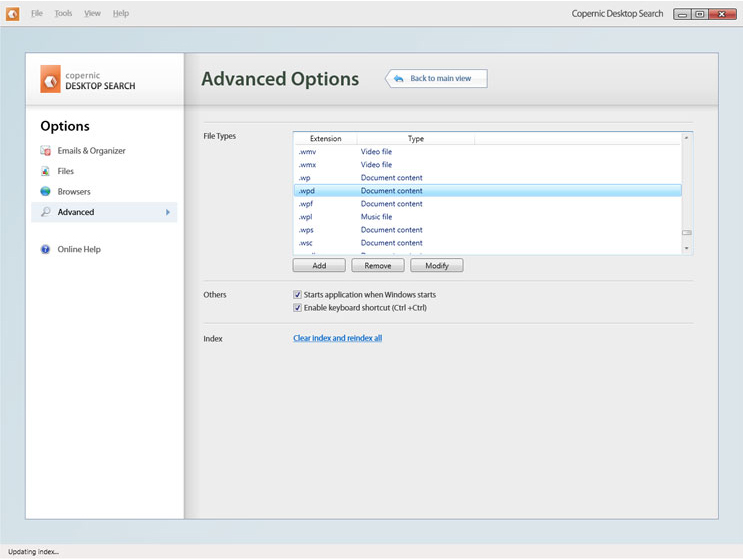Click the Advanced magnifier icon
This screenshot has height=559, width=743.
tap(45, 212)
